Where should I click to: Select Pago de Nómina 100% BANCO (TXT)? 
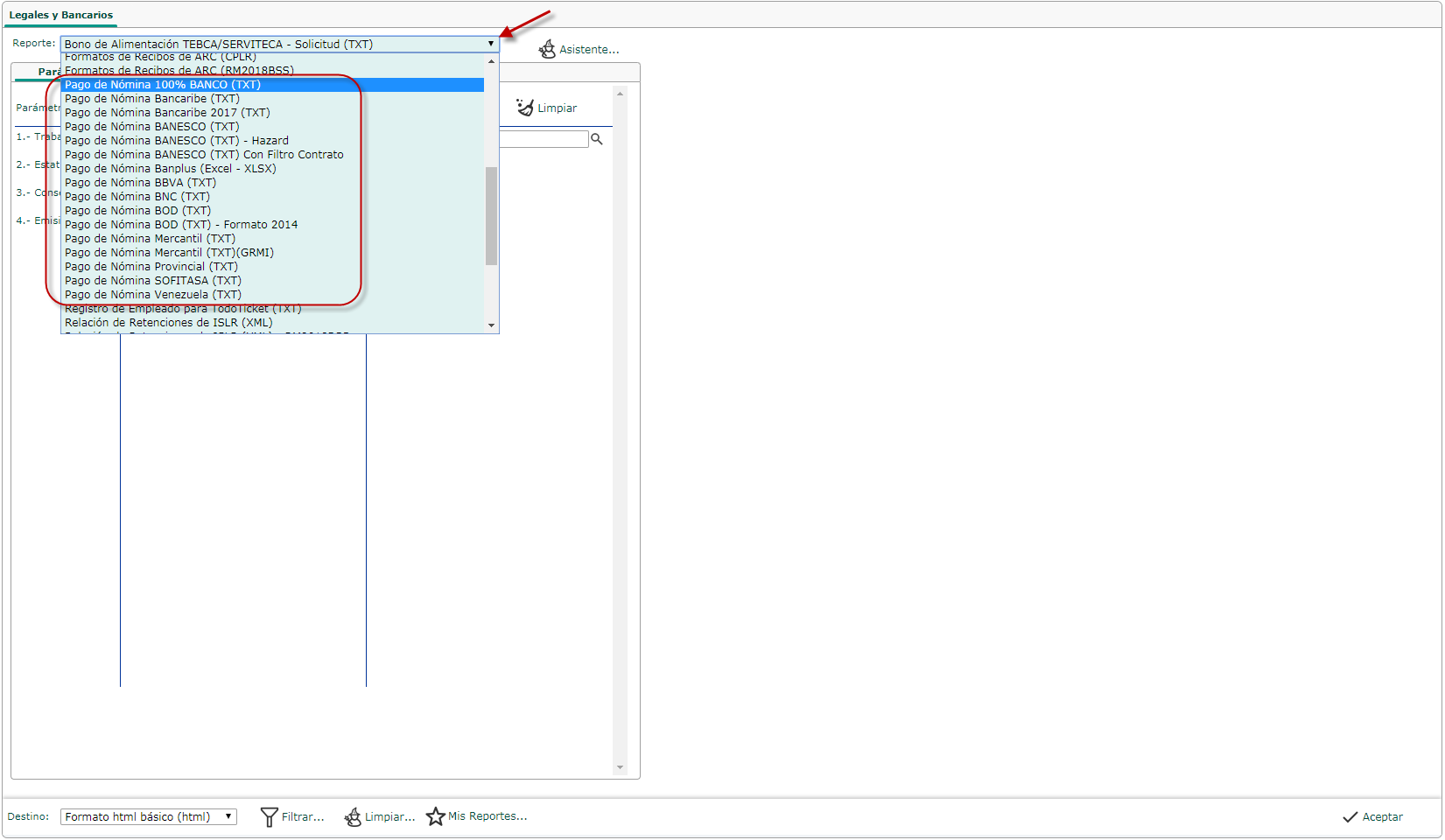(163, 85)
